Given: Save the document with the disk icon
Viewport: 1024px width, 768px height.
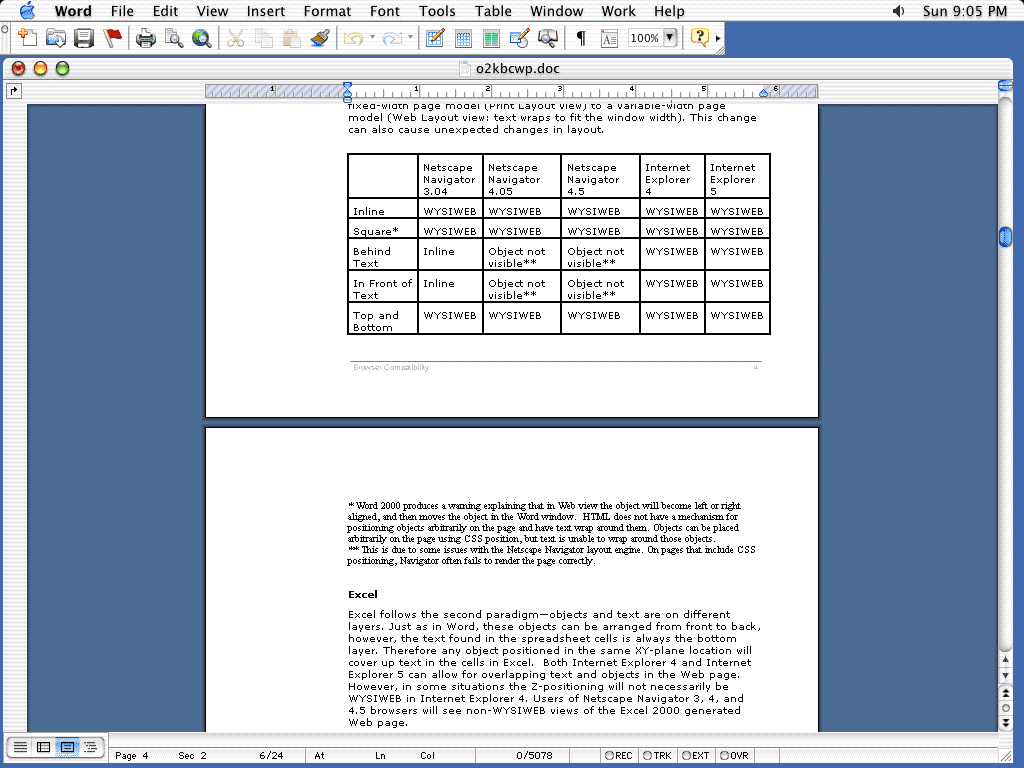Looking at the screenshot, I should [84, 38].
